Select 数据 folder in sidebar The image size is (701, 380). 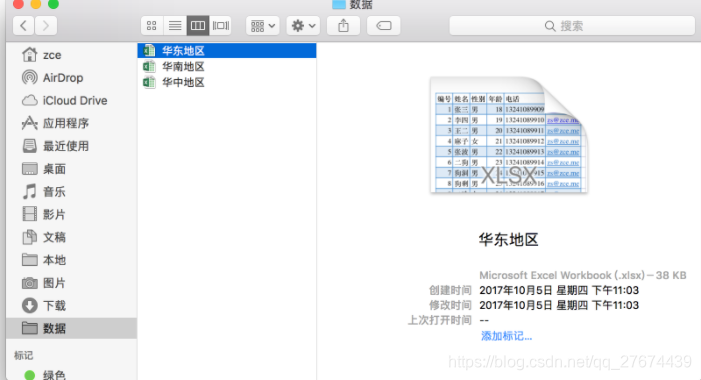tap(72, 329)
